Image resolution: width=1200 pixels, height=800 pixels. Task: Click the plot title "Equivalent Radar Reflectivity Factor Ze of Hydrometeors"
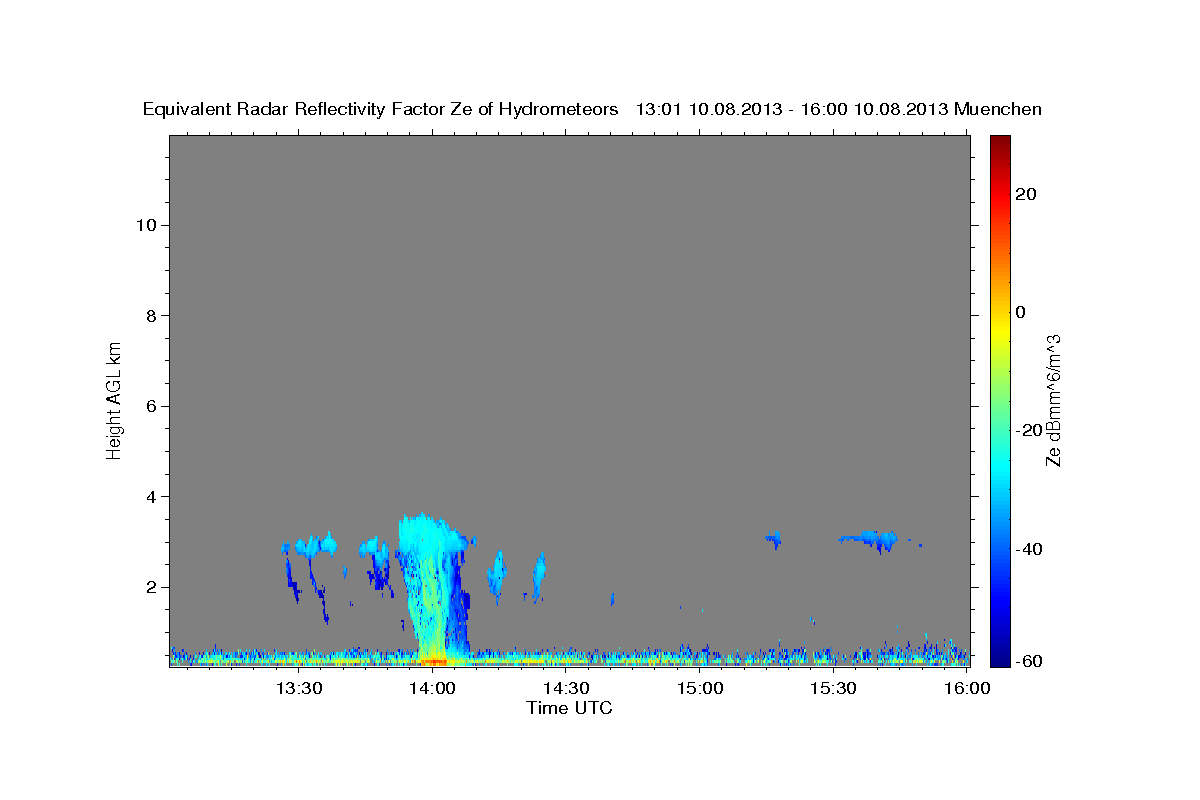(381, 109)
